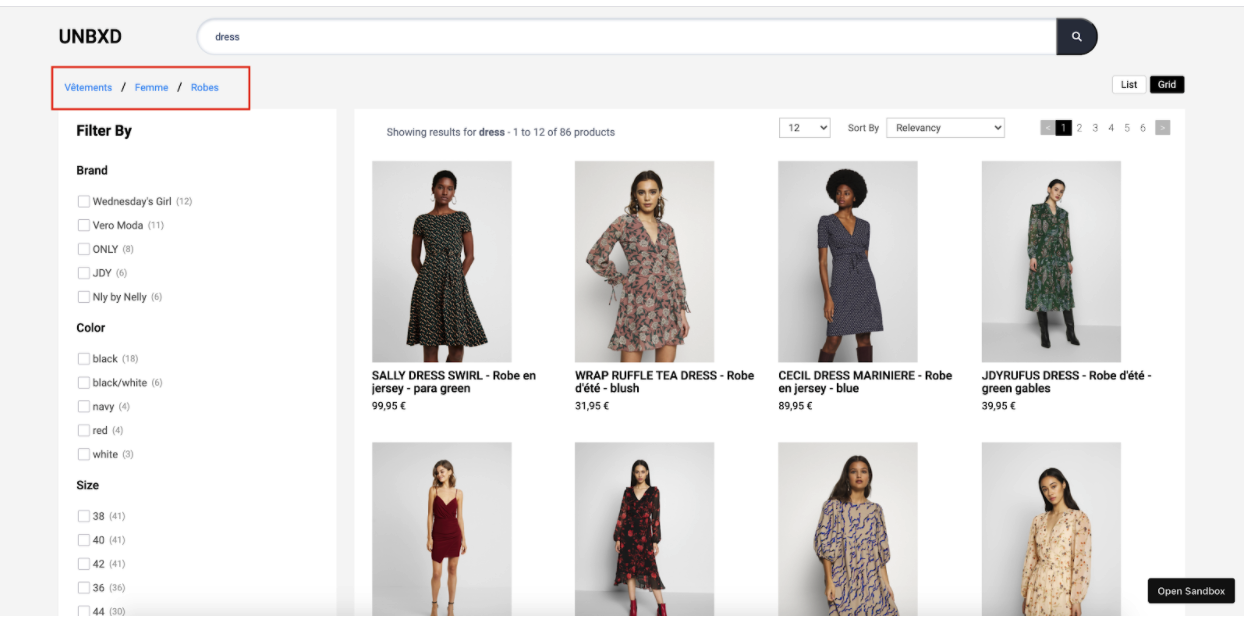Image resolution: width=1248 pixels, height=622 pixels.
Task: Check the Vero Moda brand filter
Action: pyautogui.click(x=84, y=225)
